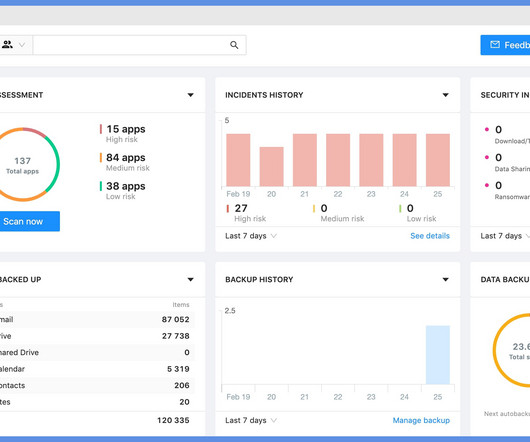This screenshot has height=442, width=530.
Task: Click the 137 Total apps donut chart
Action: pyautogui.click(x=23, y=165)
